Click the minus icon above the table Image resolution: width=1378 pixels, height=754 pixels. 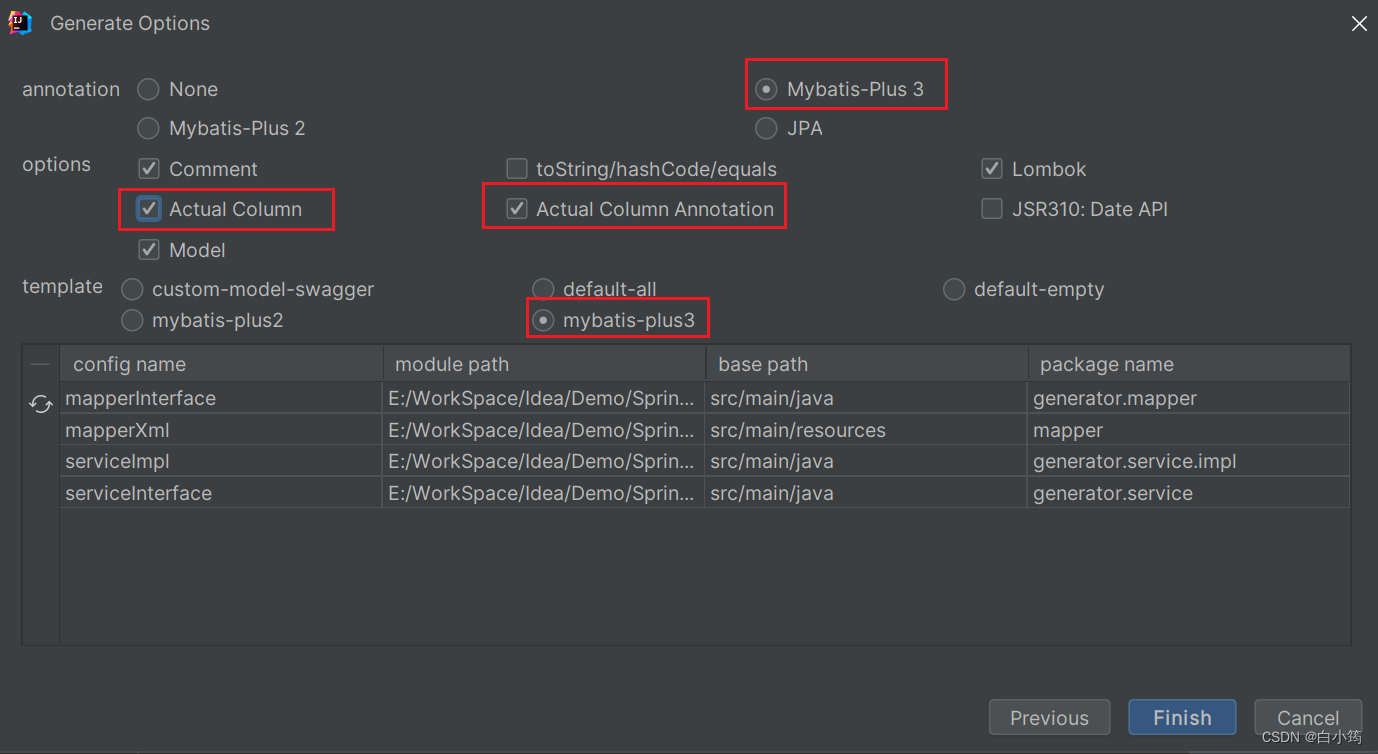pyautogui.click(x=40, y=364)
